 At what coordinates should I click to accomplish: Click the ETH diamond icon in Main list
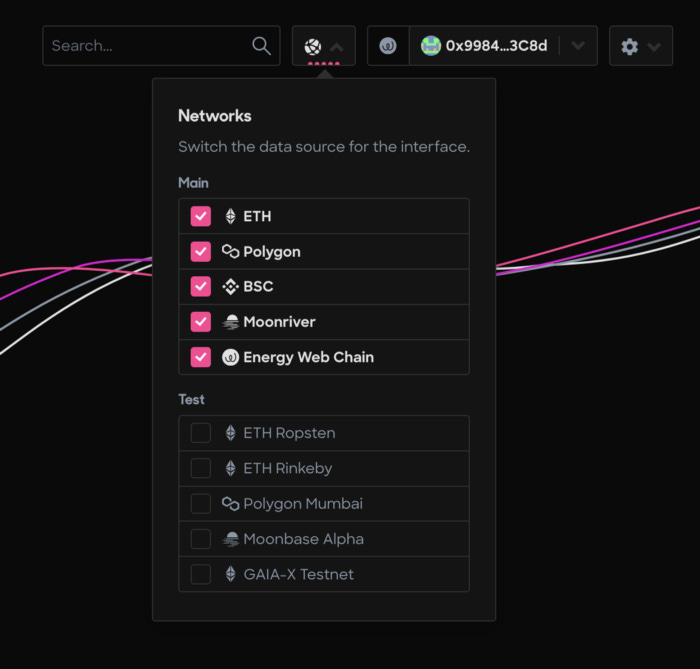click(230, 216)
